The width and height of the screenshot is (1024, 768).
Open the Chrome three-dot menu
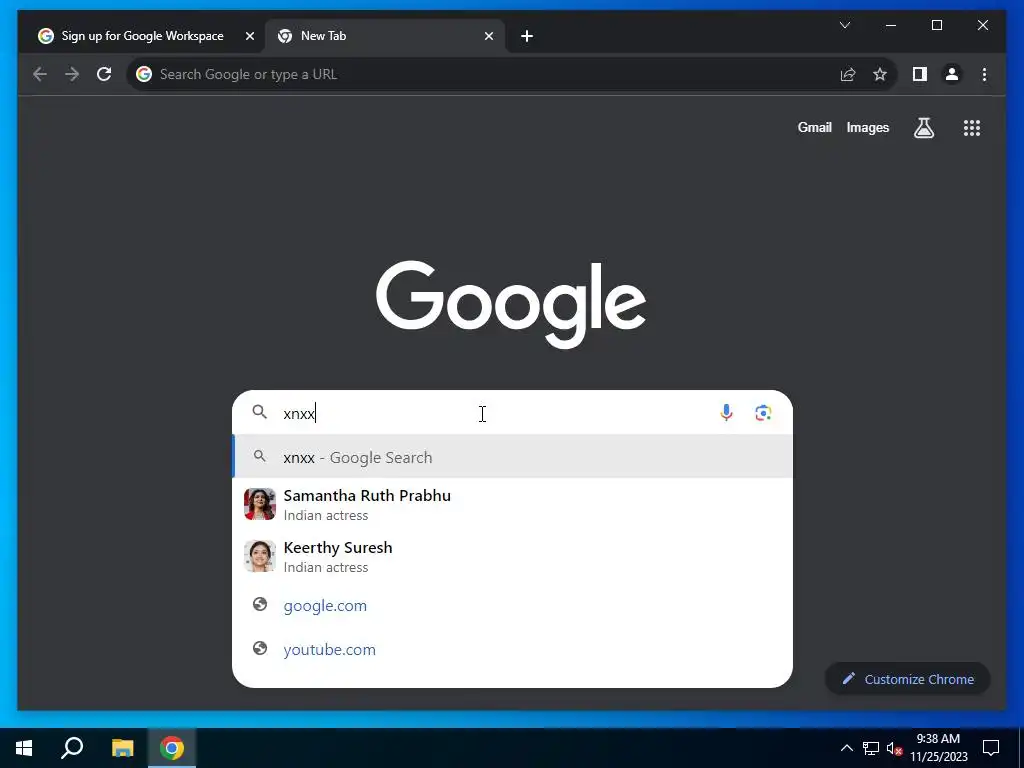tap(984, 74)
